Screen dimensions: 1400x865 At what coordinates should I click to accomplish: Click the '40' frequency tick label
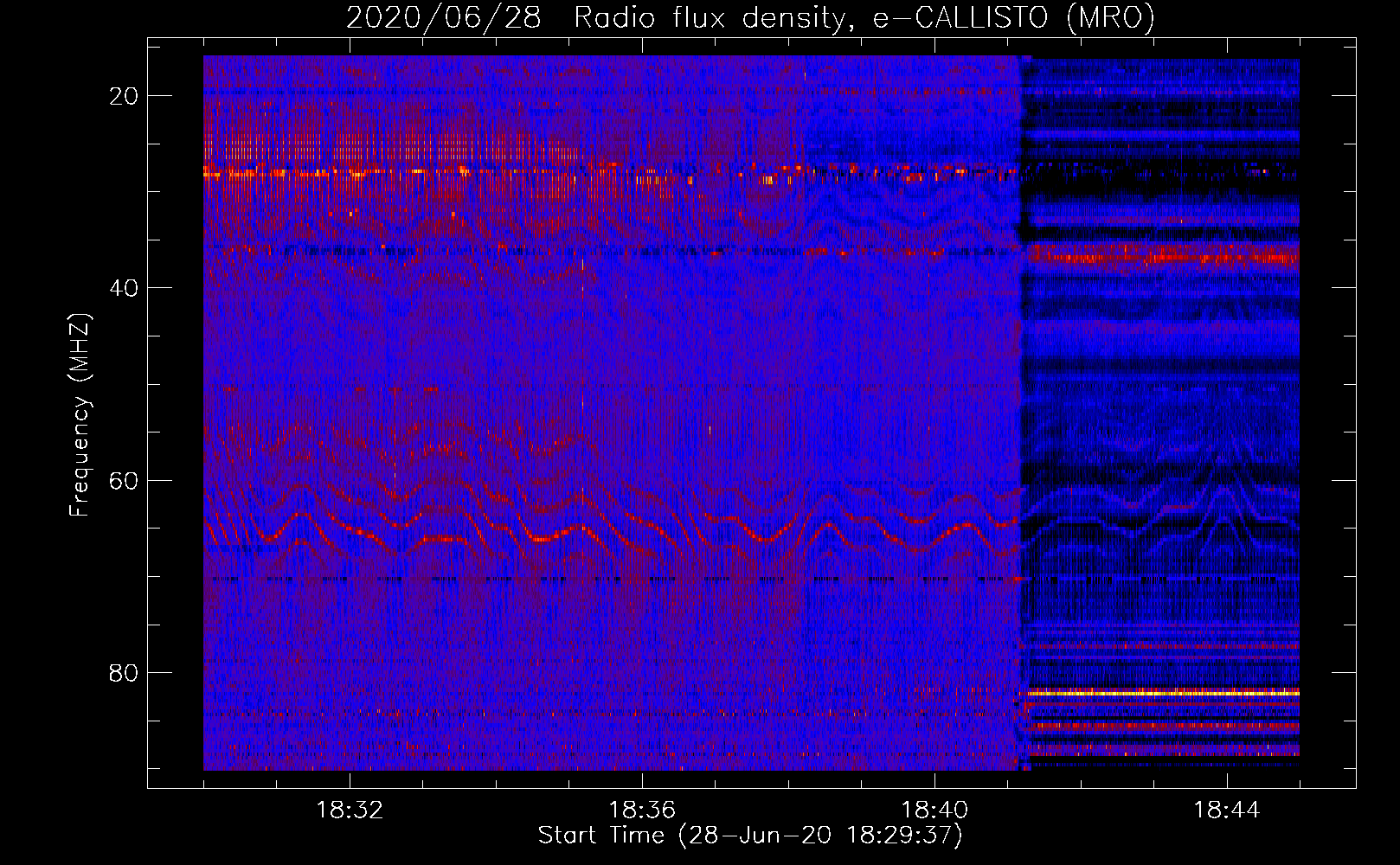coord(125,288)
